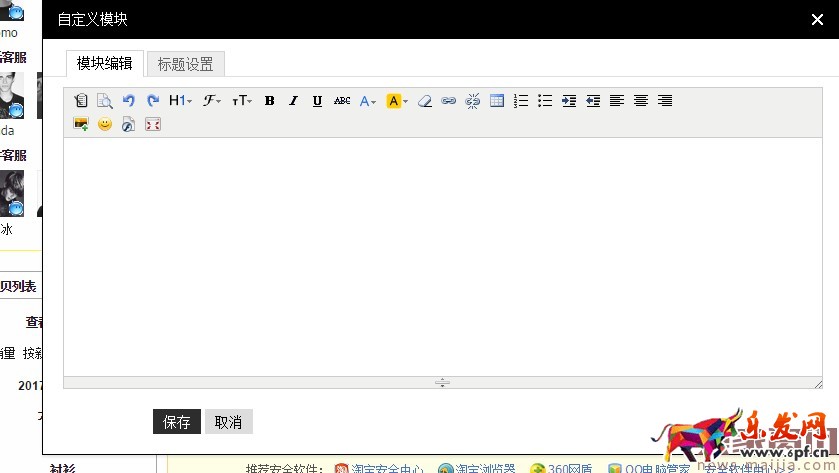The image size is (839, 473).
Task: Toggle fullscreen editor mode icon
Action: pyautogui.click(x=153, y=125)
